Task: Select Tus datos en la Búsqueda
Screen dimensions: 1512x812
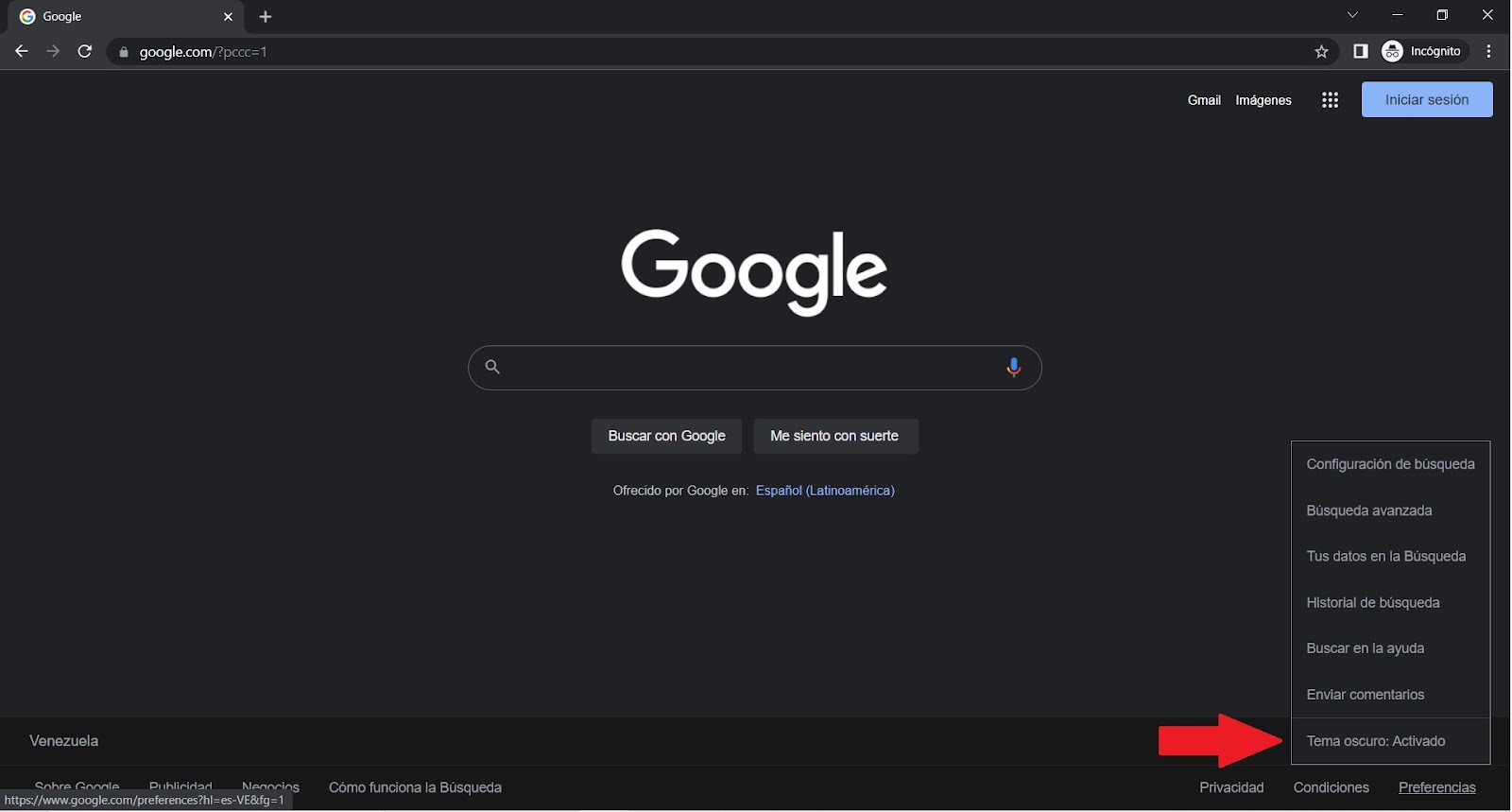Action: click(x=1390, y=557)
